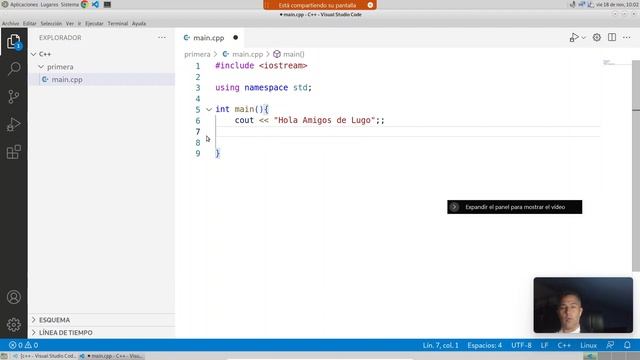This screenshot has width=640, height=360.
Task: Click the cout line of code
Action: pyautogui.click(x=309, y=120)
